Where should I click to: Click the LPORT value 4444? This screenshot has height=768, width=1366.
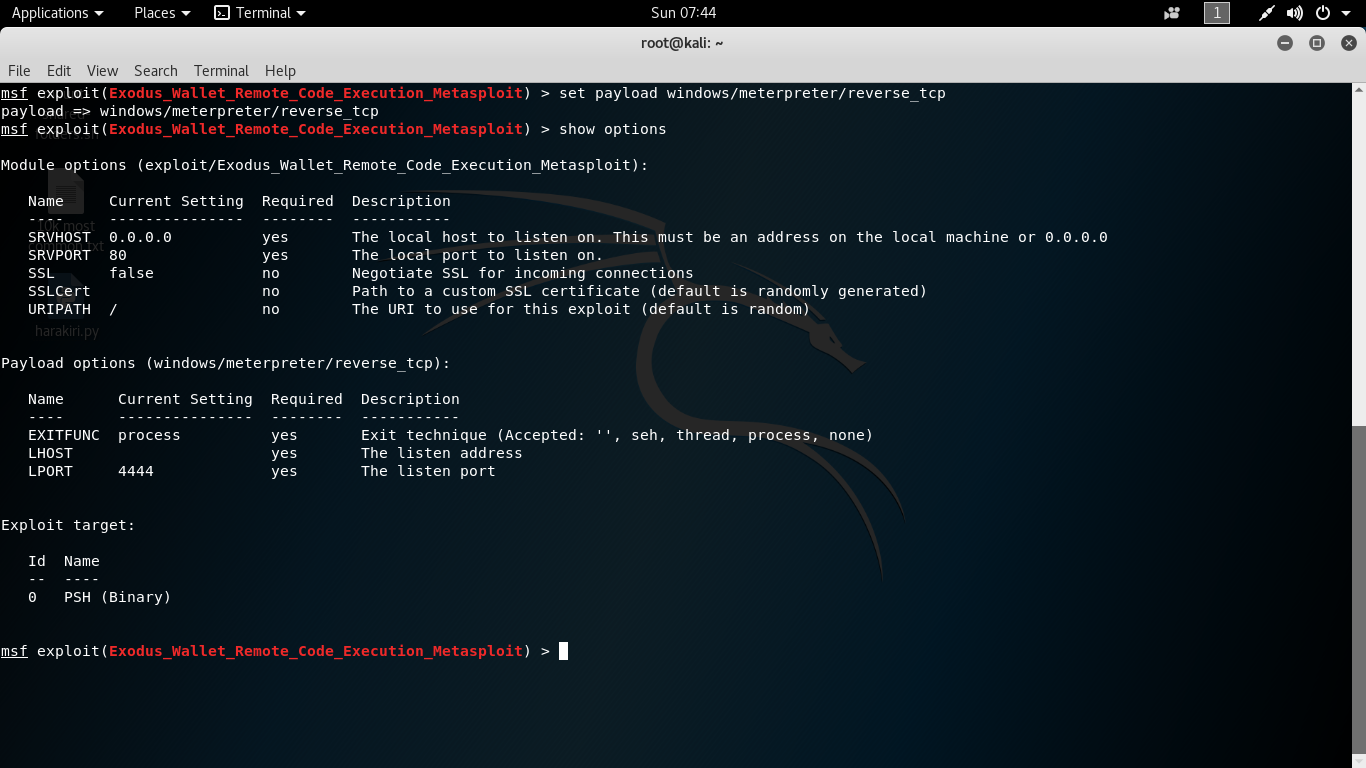[136, 471]
